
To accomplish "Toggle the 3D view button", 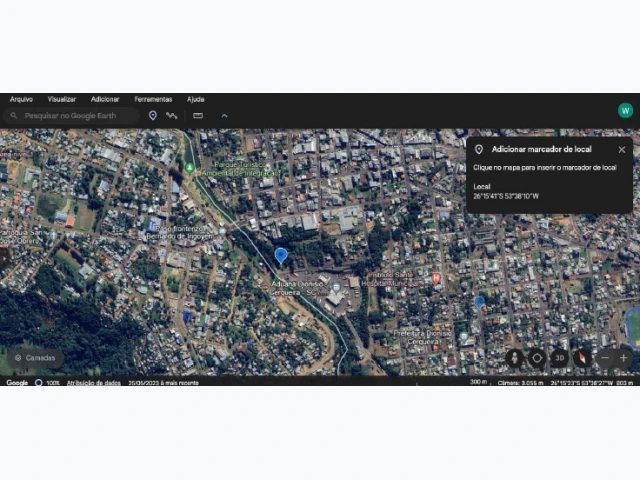I will point(559,358).
